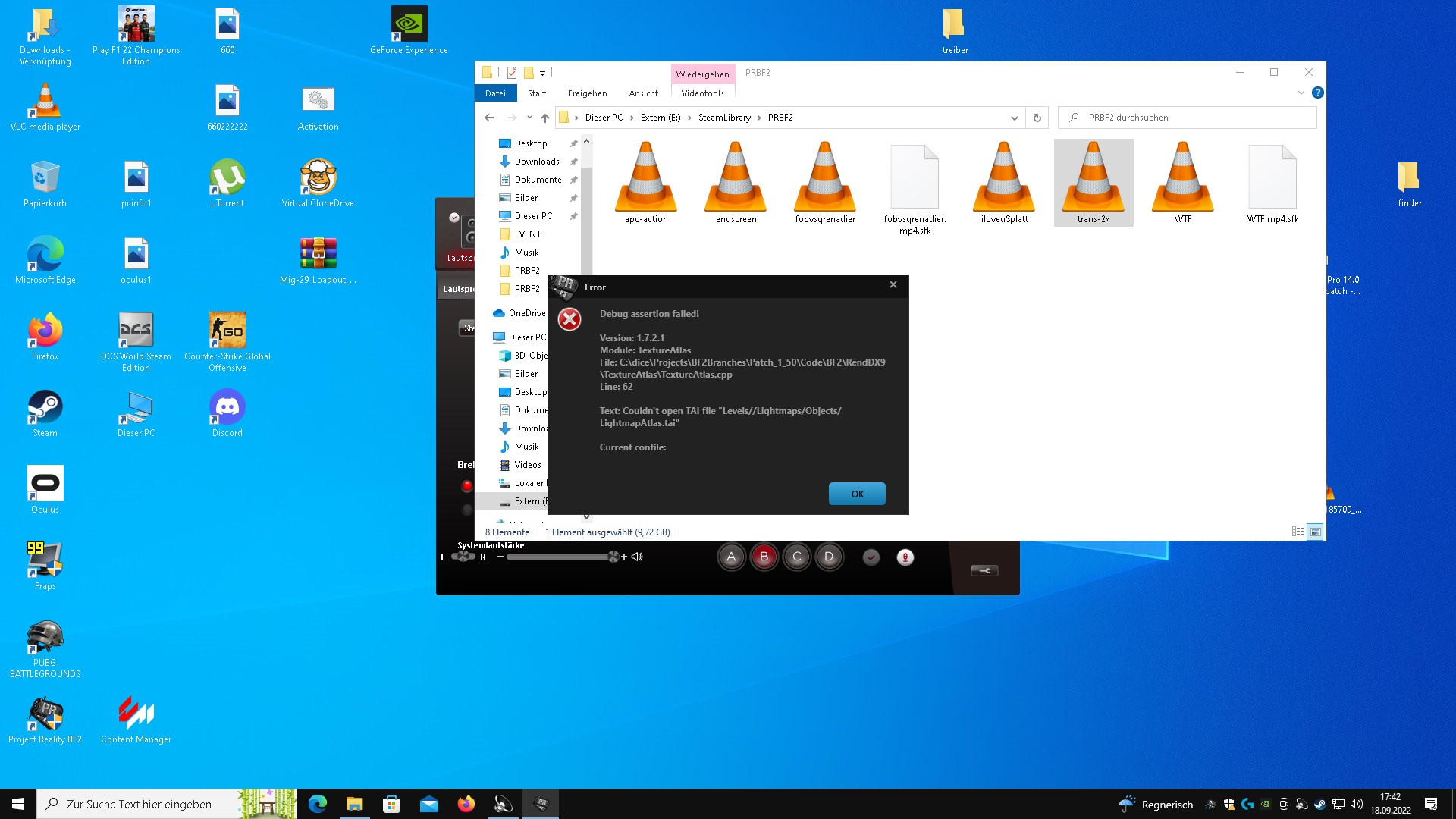Open the recent locations dropdown arrow
This screenshot has width=1456, height=819.
point(529,118)
